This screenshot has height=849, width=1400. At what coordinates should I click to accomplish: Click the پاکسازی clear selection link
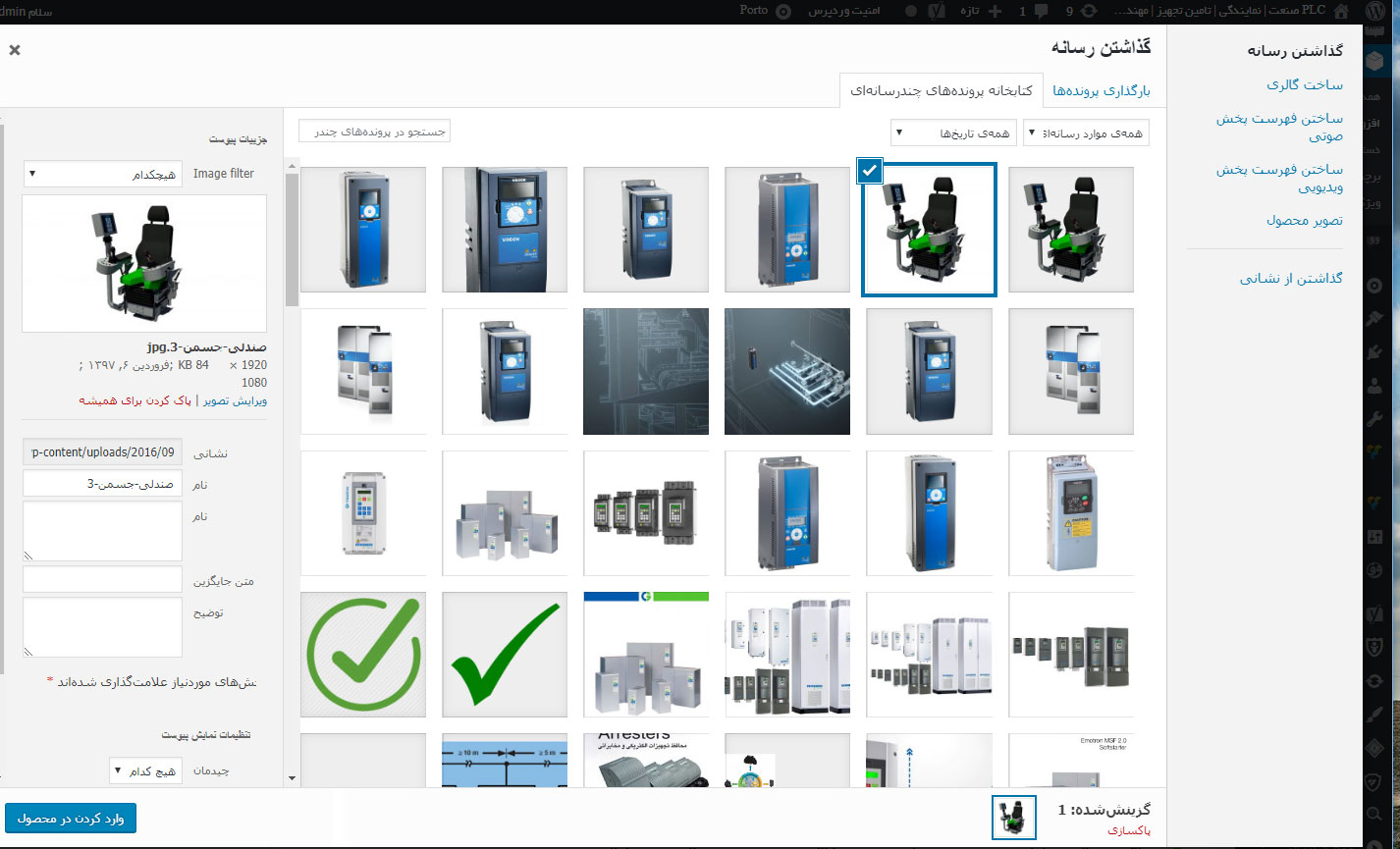click(1129, 830)
